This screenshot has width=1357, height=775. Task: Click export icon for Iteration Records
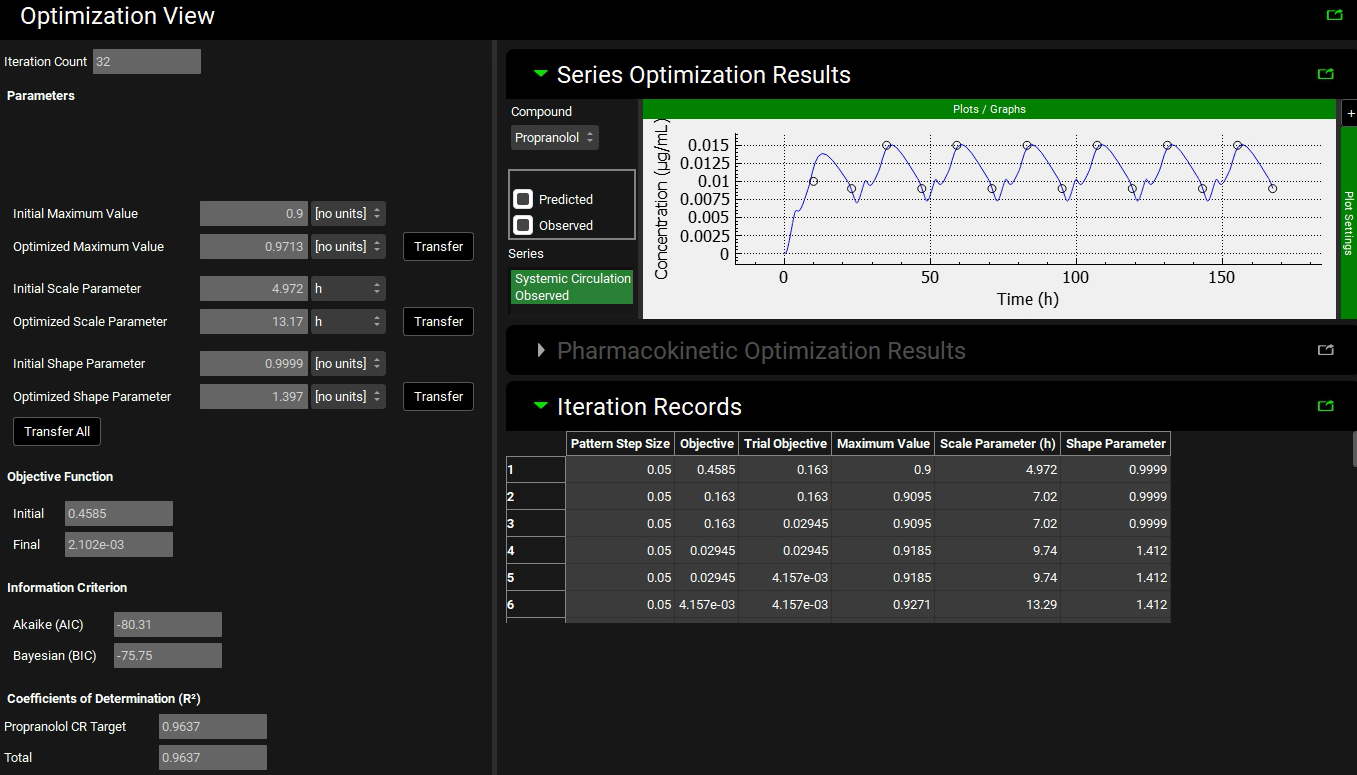click(1326, 406)
